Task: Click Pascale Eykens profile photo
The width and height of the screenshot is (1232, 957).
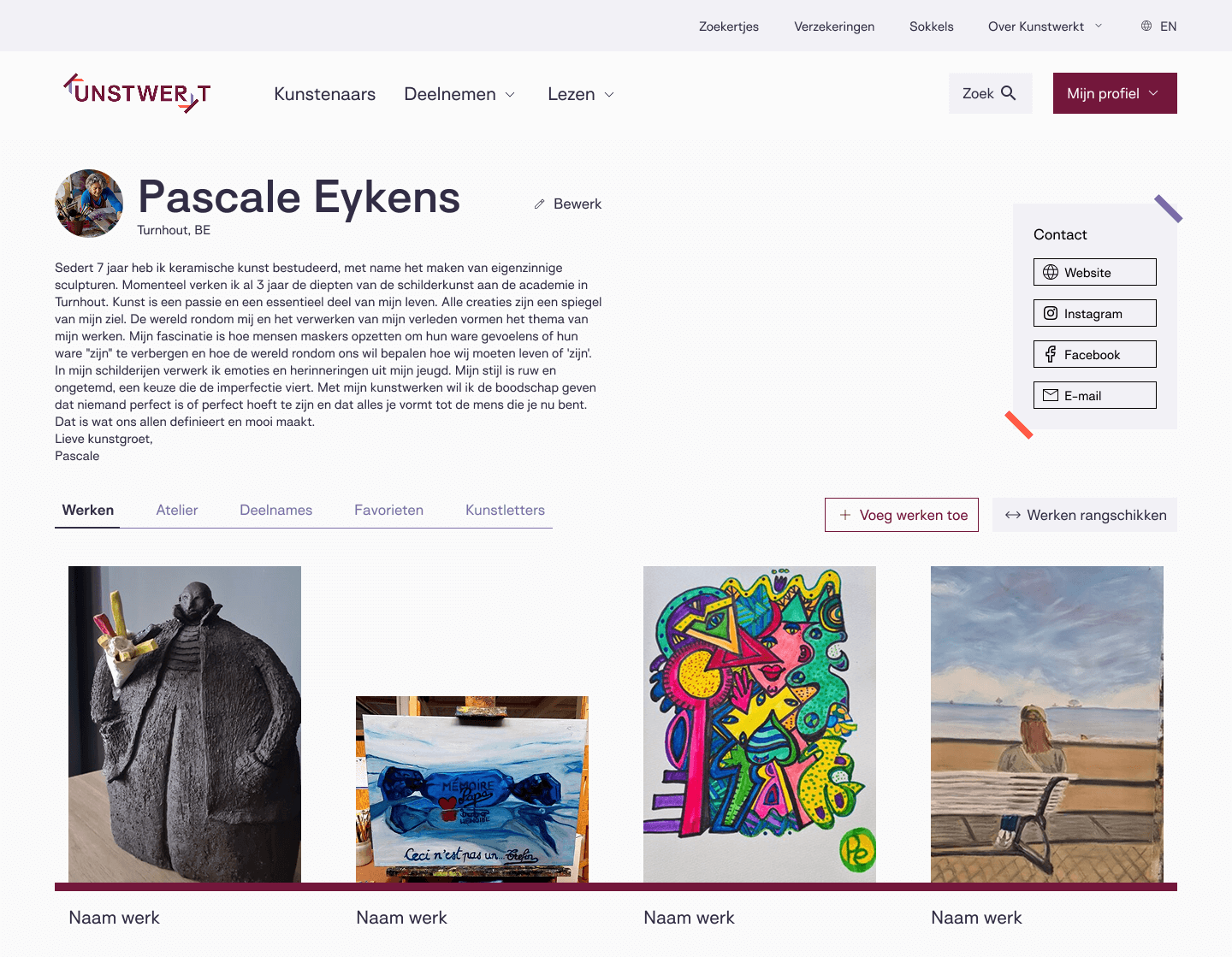Action: click(89, 204)
